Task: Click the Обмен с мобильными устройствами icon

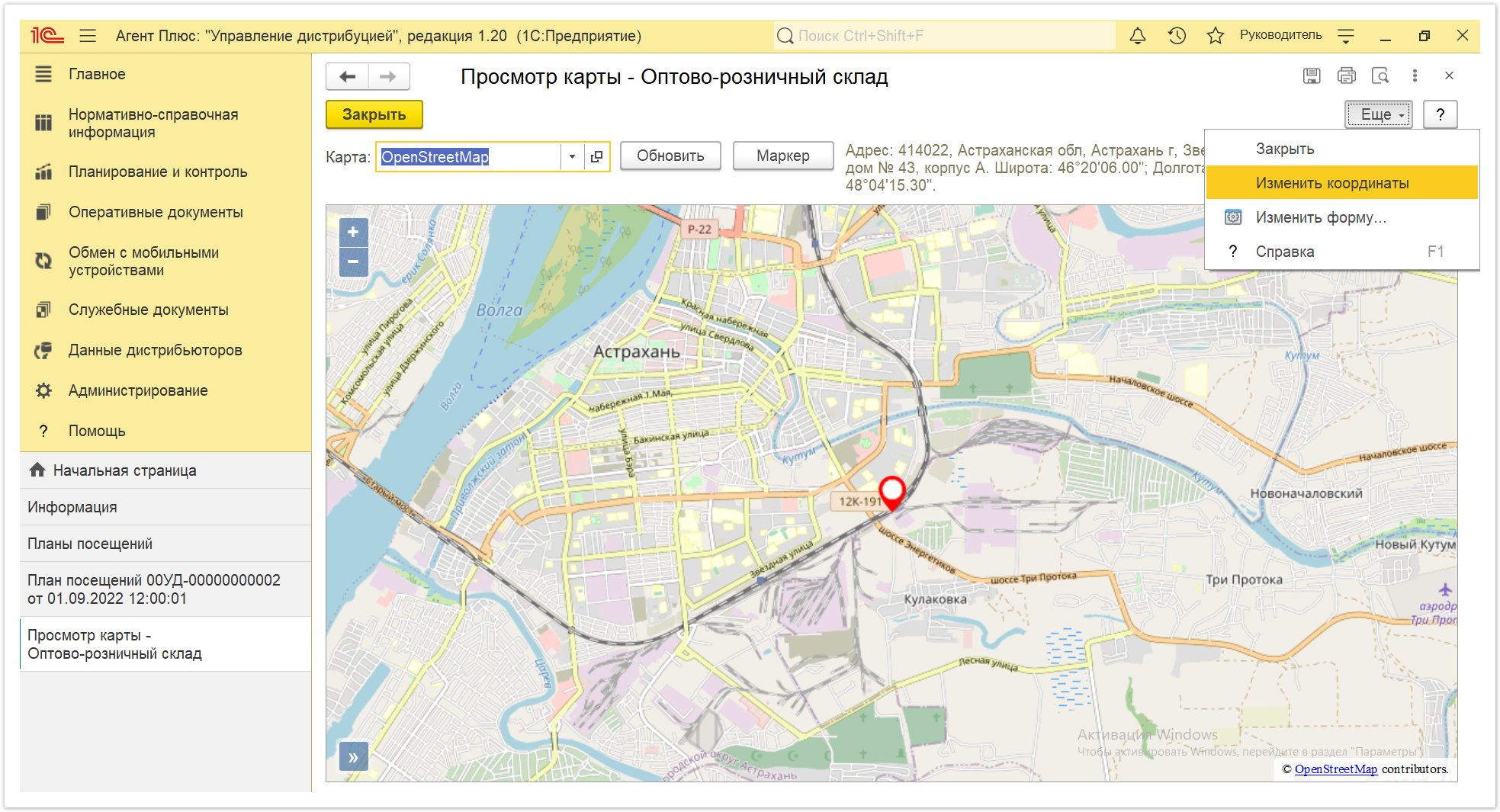Action: pos(43,261)
